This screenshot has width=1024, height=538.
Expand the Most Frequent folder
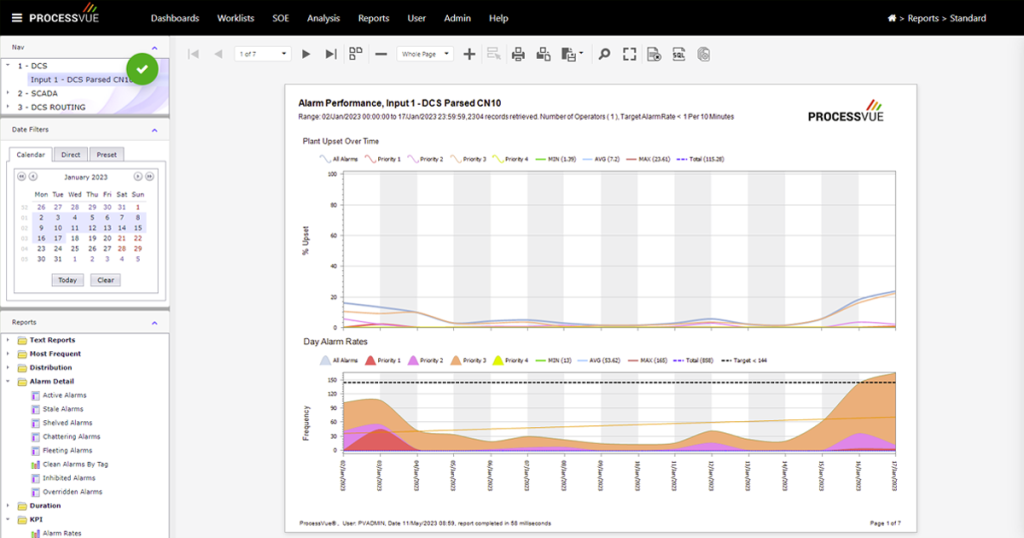pos(8,353)
